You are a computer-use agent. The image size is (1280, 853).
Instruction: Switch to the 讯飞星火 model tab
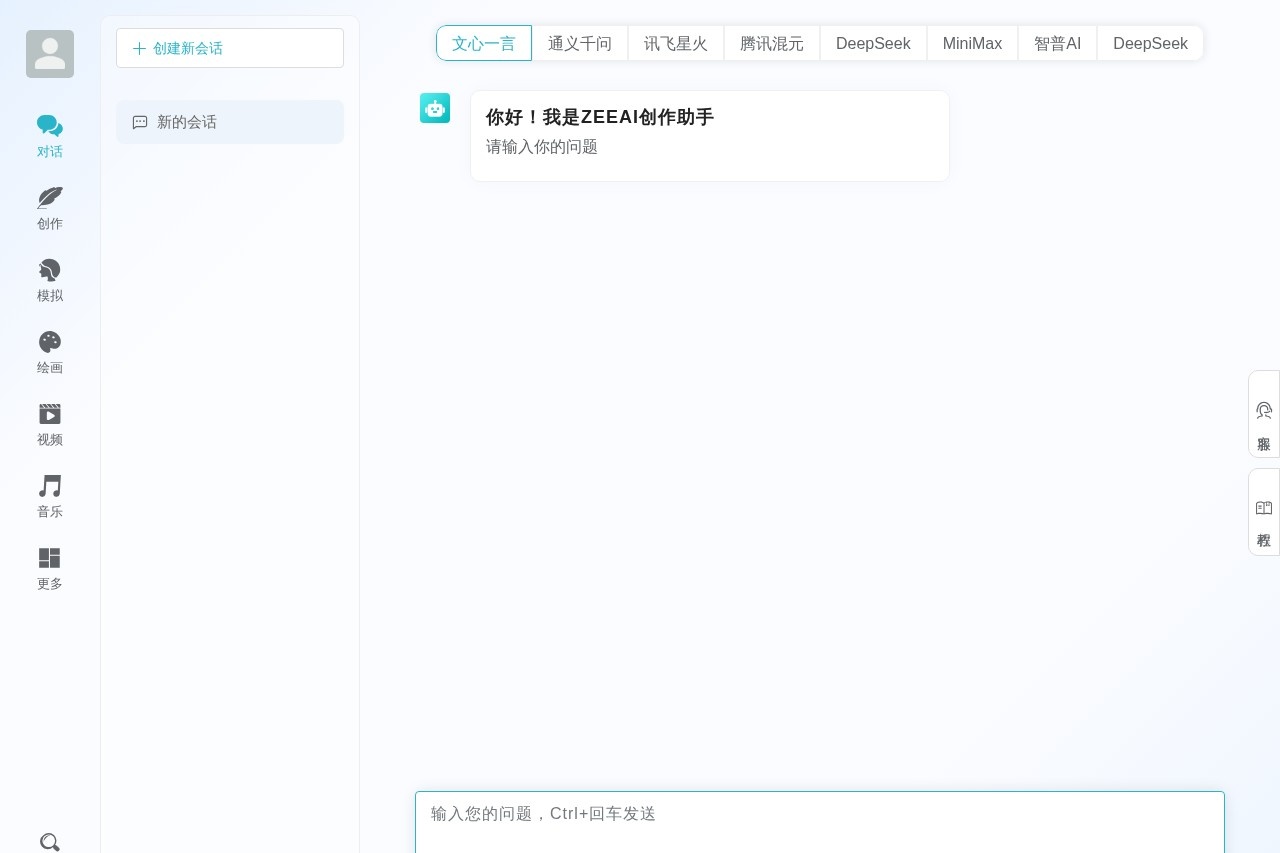tap(676, 43)
